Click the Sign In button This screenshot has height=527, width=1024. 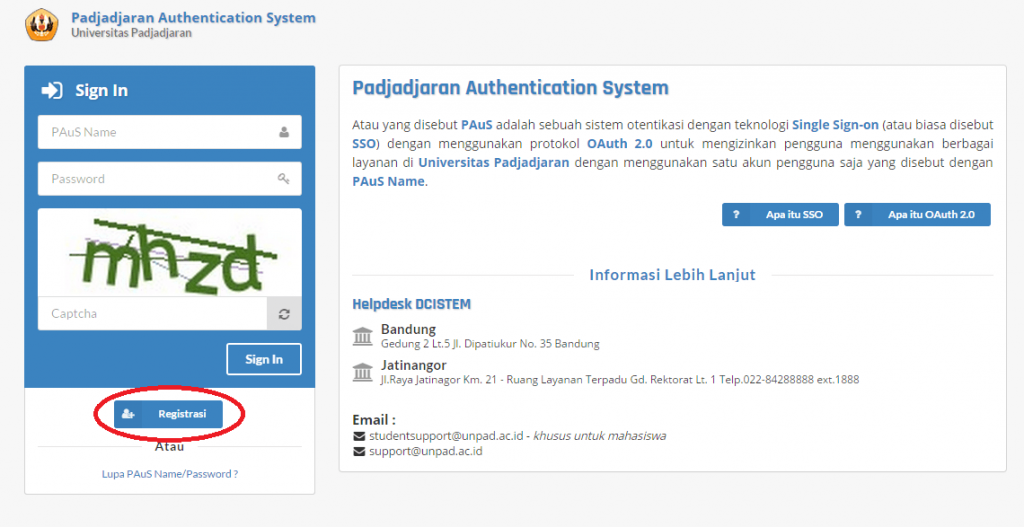click(x=264, y=359)
